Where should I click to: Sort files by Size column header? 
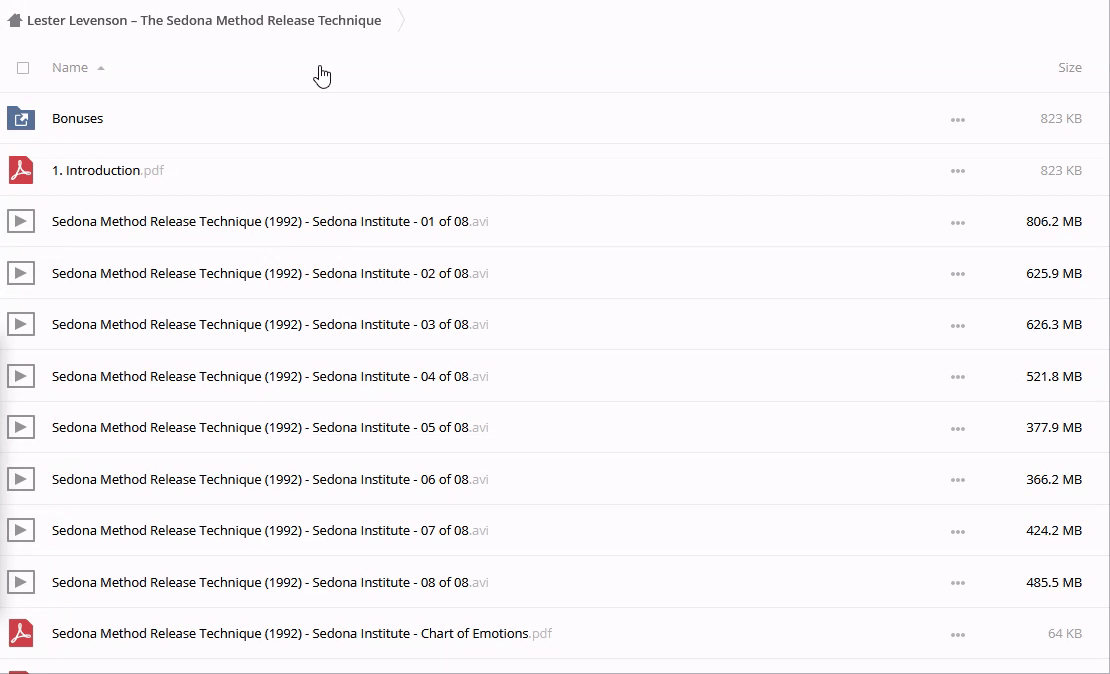pyautogui.click(x=1069, y=68)
